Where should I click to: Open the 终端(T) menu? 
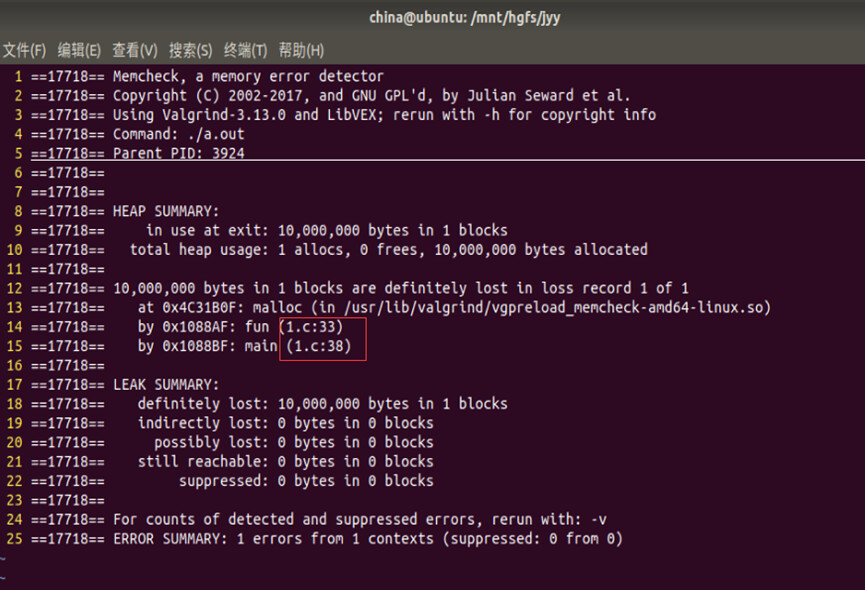[245, 50]
